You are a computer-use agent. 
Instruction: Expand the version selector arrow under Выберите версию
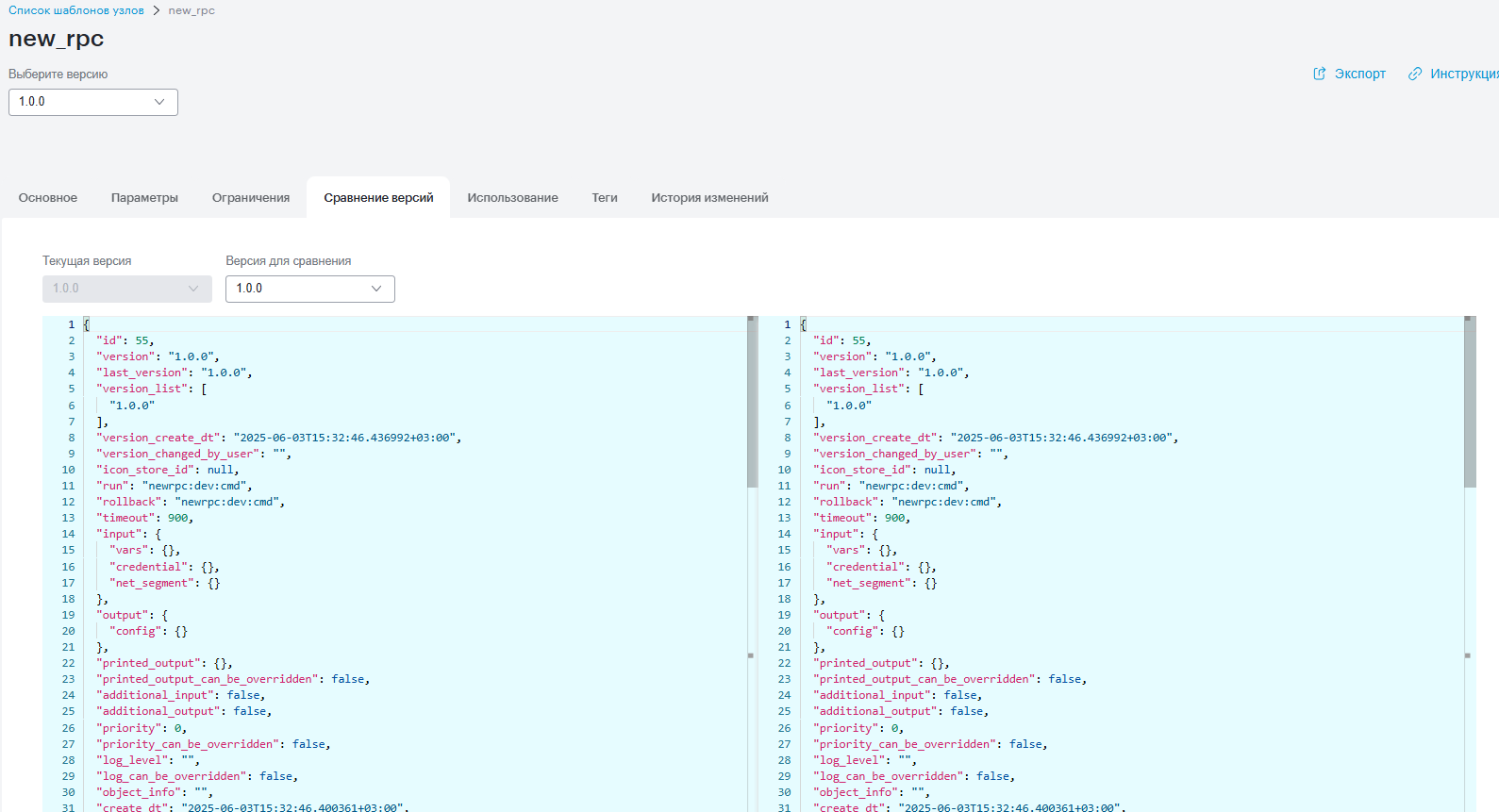(x=159, y=102)
